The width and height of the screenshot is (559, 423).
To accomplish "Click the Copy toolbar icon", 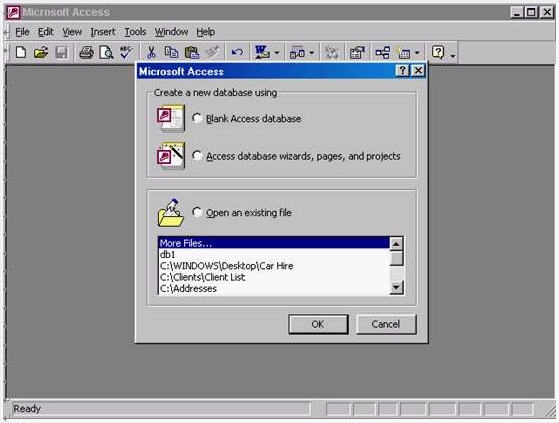I will 171,52.
